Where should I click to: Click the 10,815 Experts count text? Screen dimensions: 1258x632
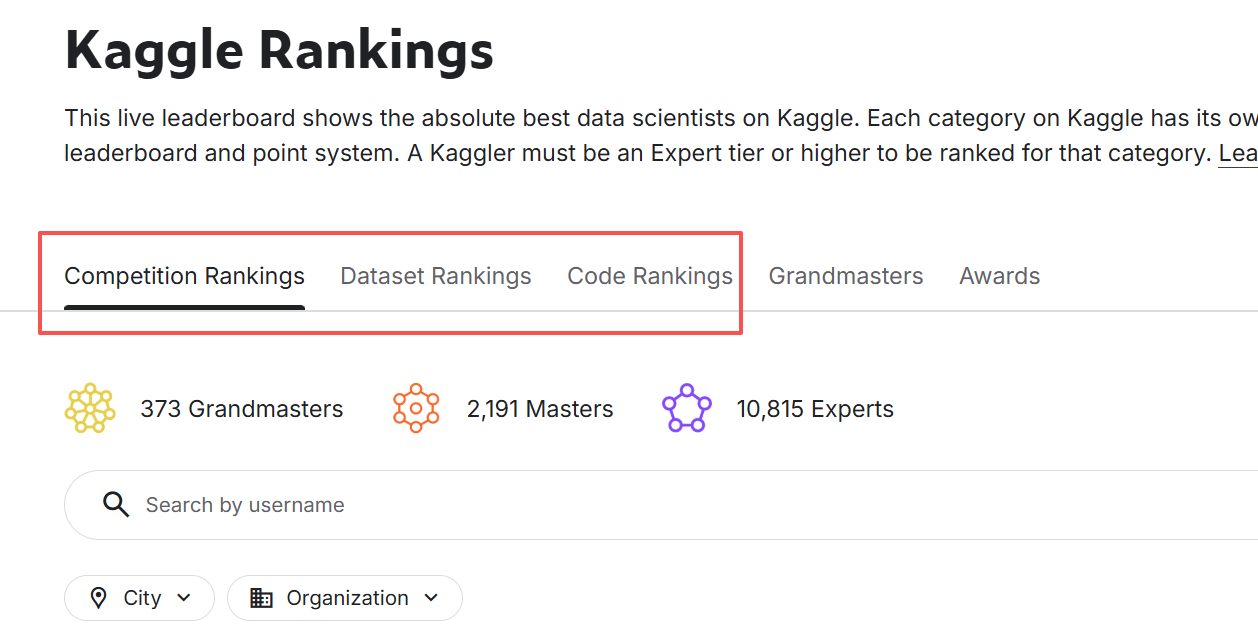click(815, 409)
